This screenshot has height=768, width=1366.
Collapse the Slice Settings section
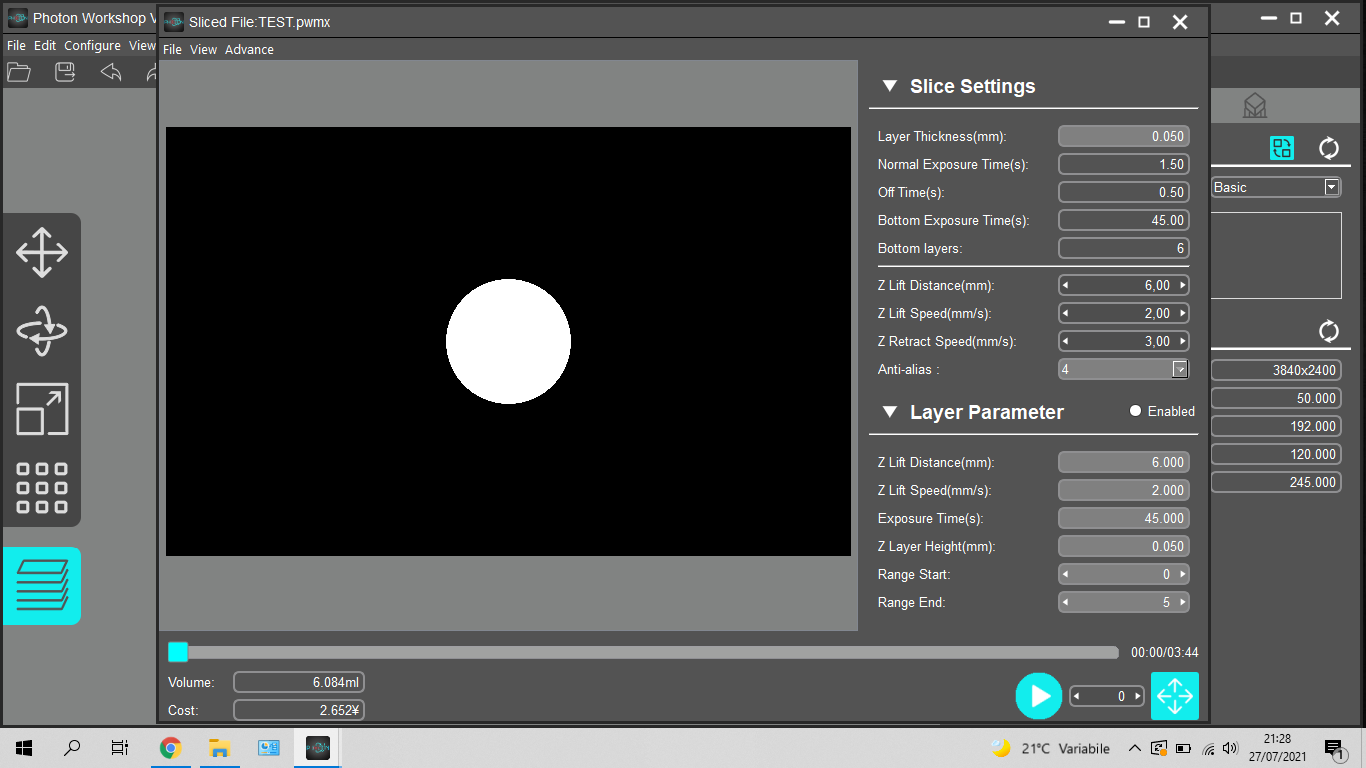889,87
